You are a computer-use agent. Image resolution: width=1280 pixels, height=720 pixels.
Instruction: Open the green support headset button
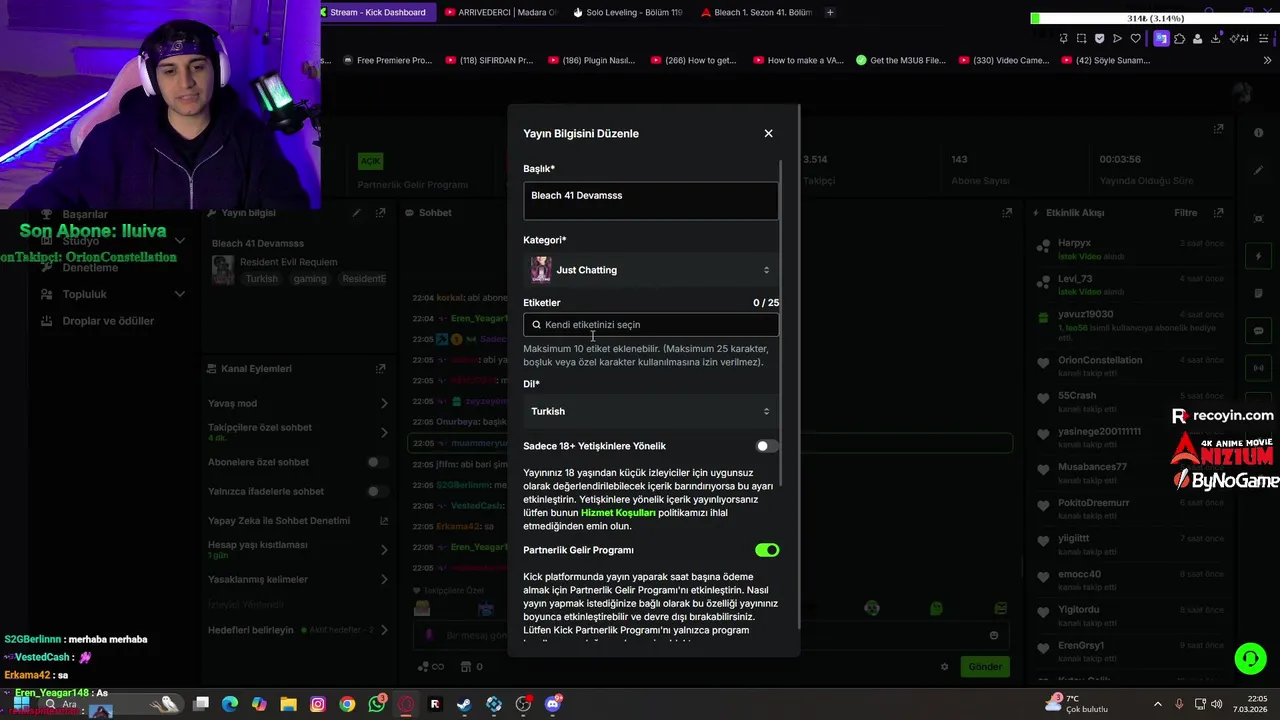click(x=1250, y=658)
